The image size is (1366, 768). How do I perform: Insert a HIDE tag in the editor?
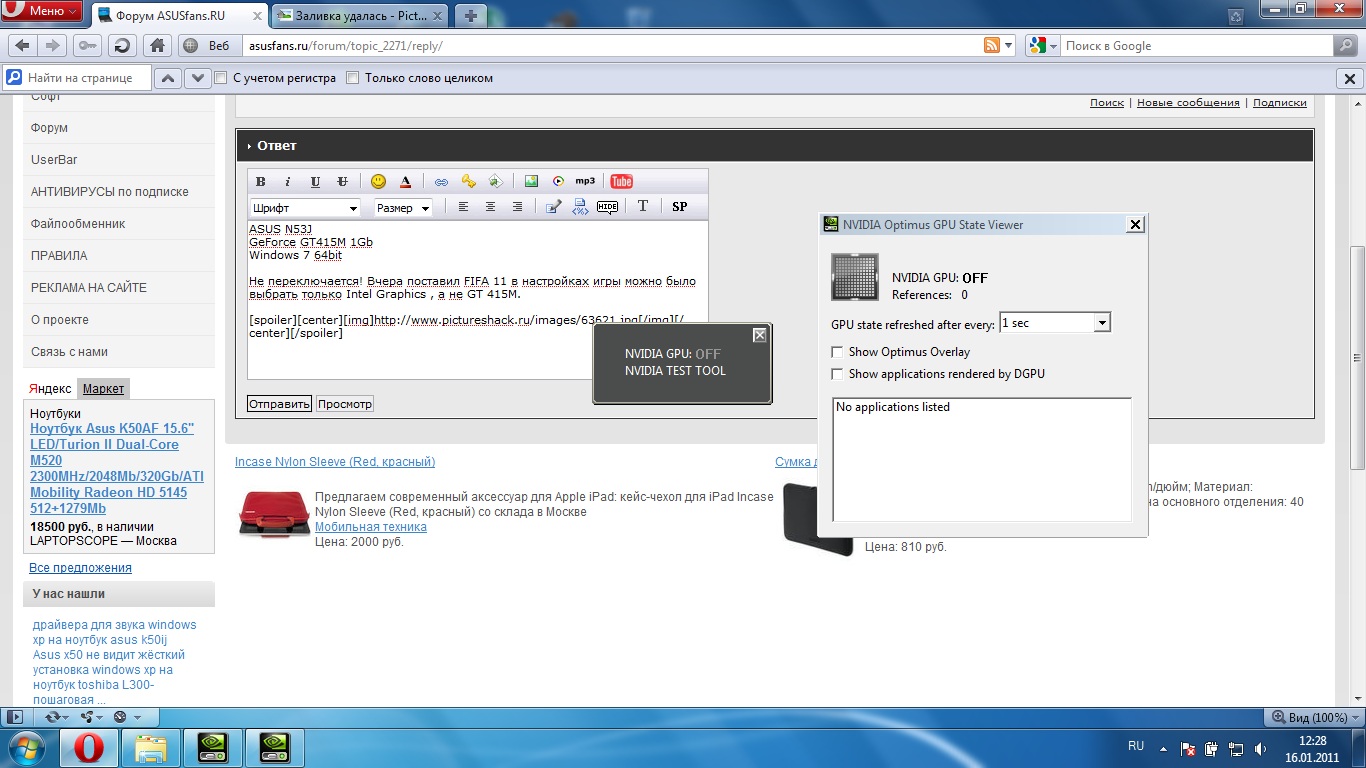coord(607,207)
